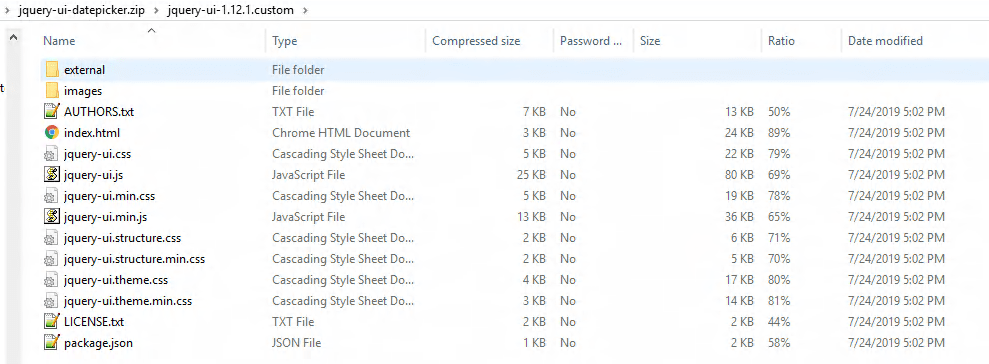Click the 17 KB size of jquery-ui.theme.css

click(739, 280)
